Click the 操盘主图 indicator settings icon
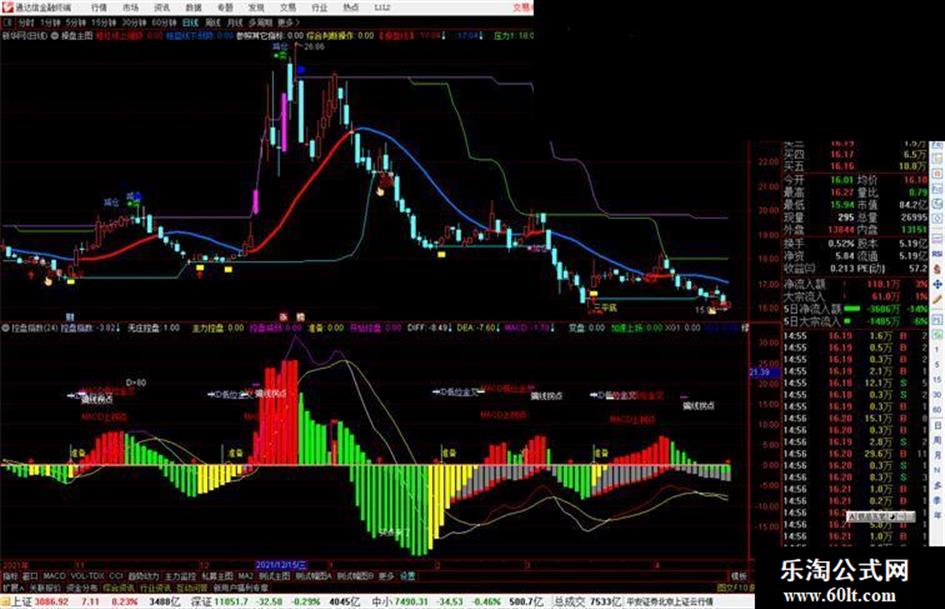Image resolution: width=945 pixels, height=609 pixels. (x=54, y=36)
